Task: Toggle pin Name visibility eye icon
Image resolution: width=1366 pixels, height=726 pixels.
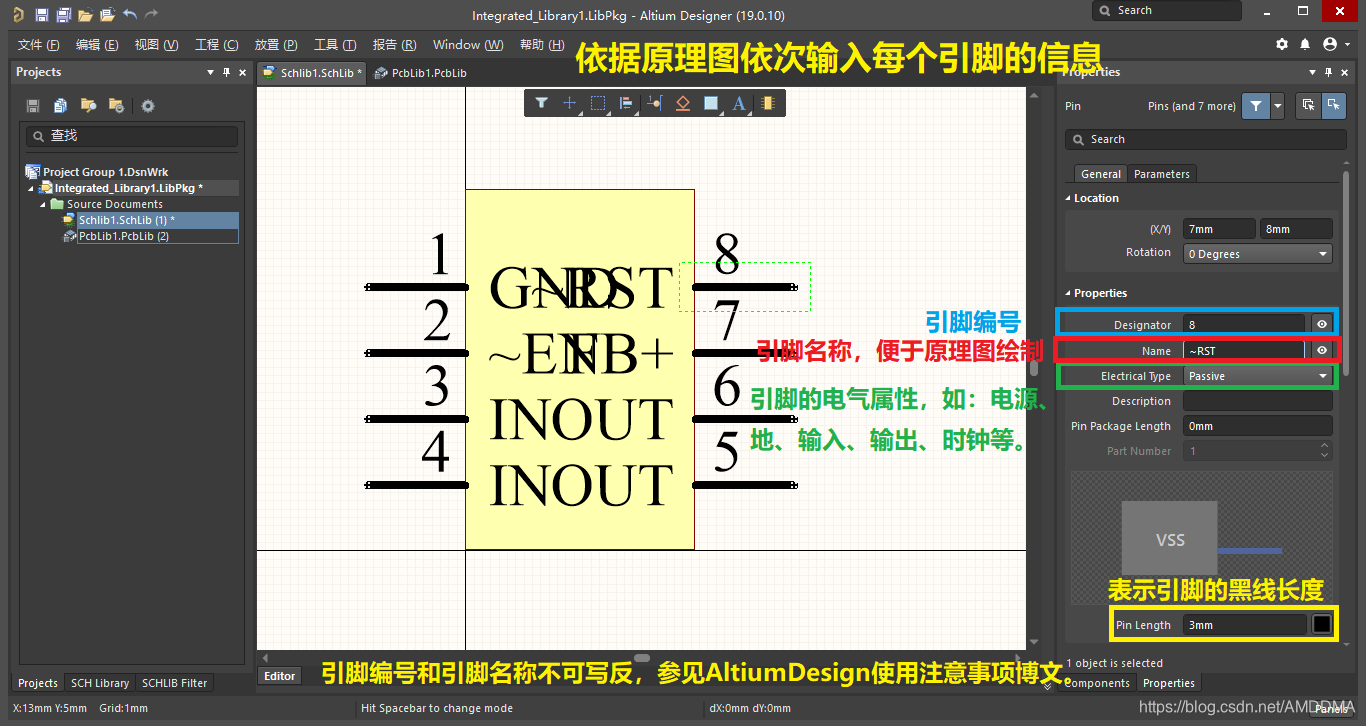Action: [x=1322, y=350]
